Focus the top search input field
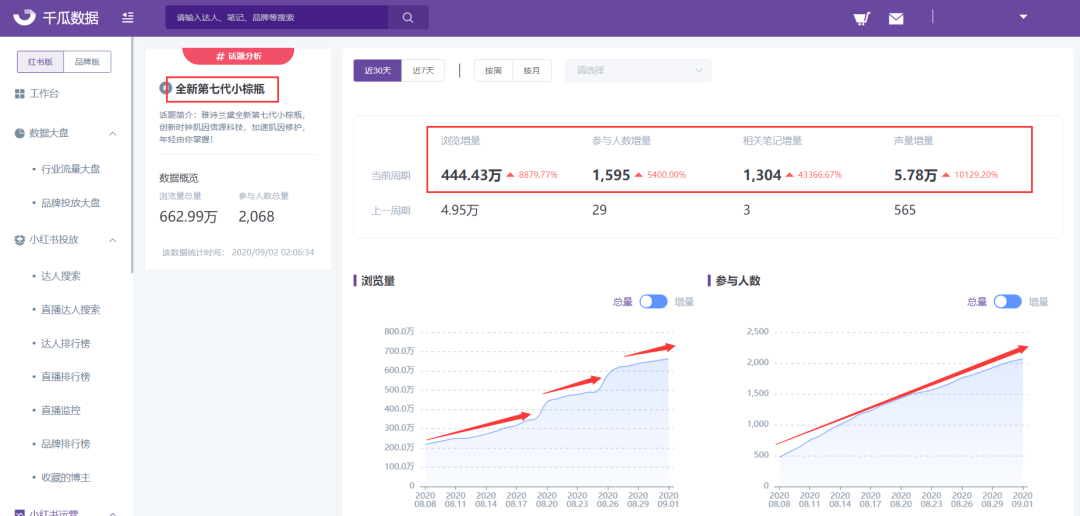Viewport: 1080px width, 516px height. point(277,17)
